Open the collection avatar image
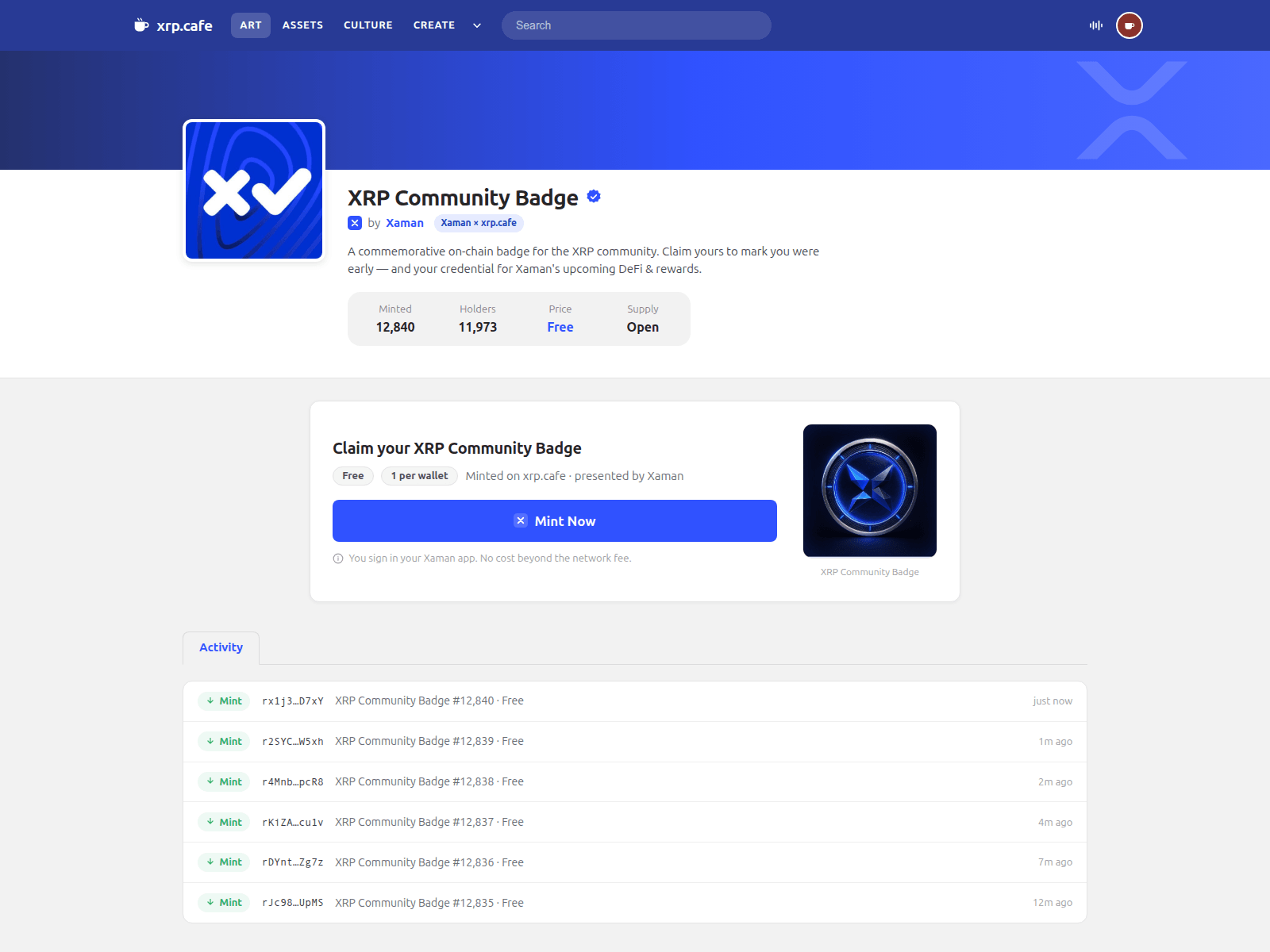 pyautogui.click(x=254, y=190)
